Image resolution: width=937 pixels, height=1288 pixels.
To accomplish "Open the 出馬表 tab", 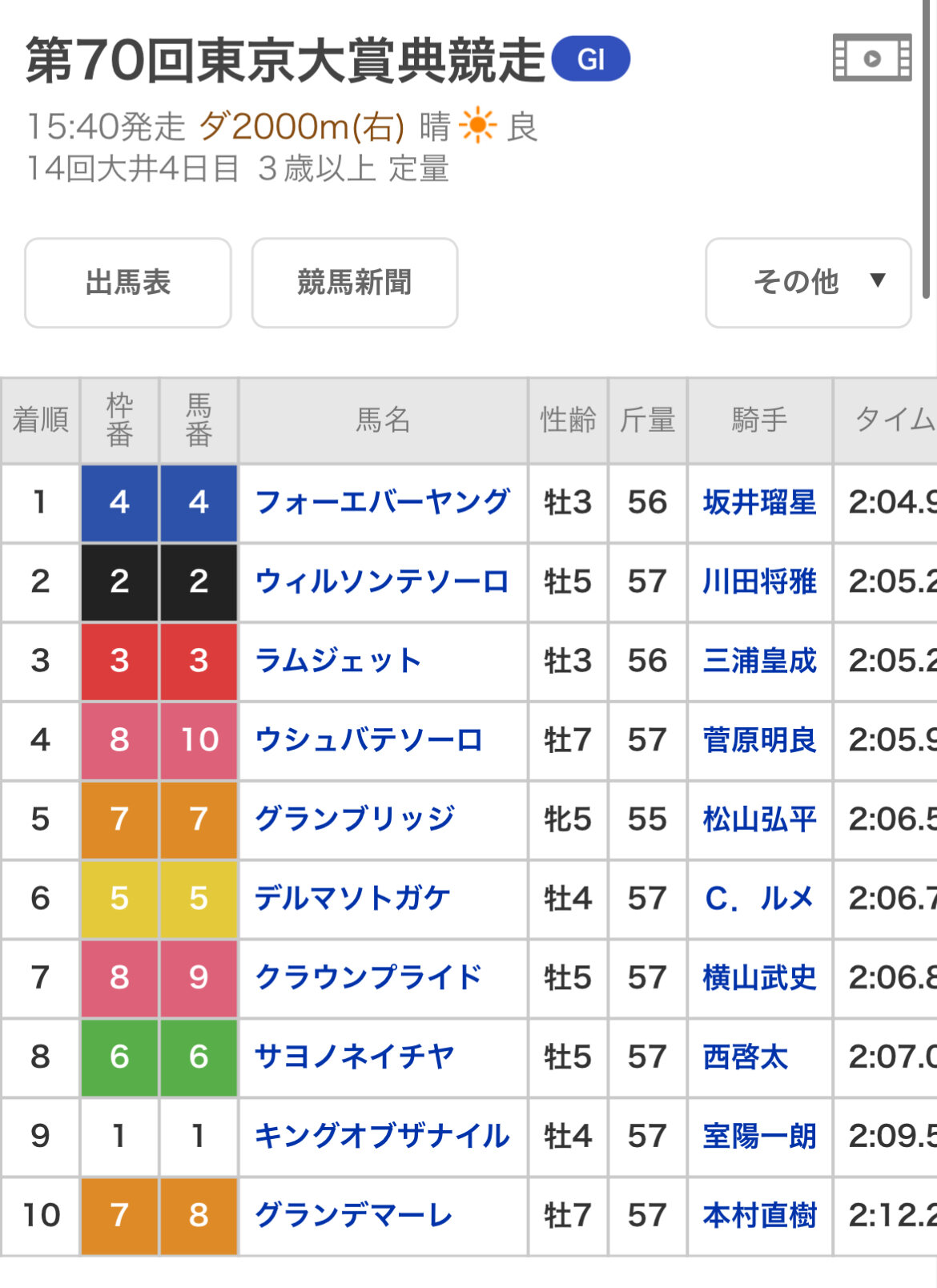I will point(128,282).
